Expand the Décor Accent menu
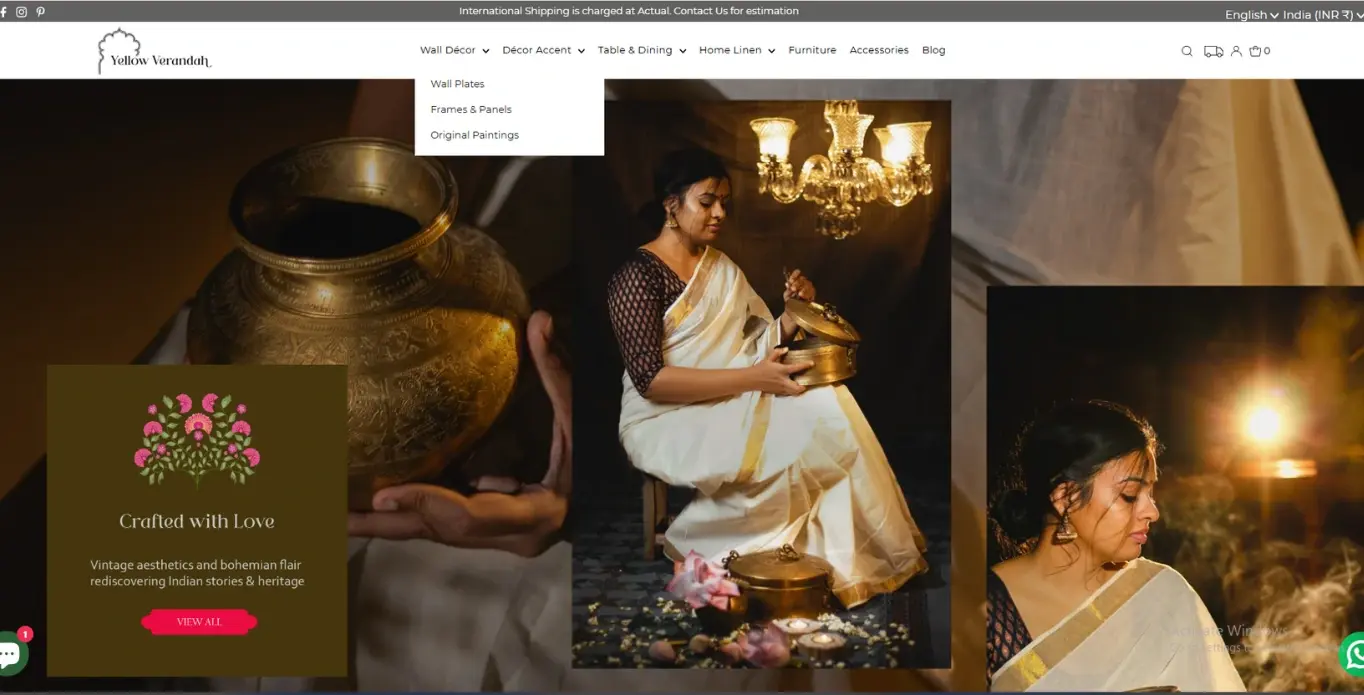 pos(543,50)
